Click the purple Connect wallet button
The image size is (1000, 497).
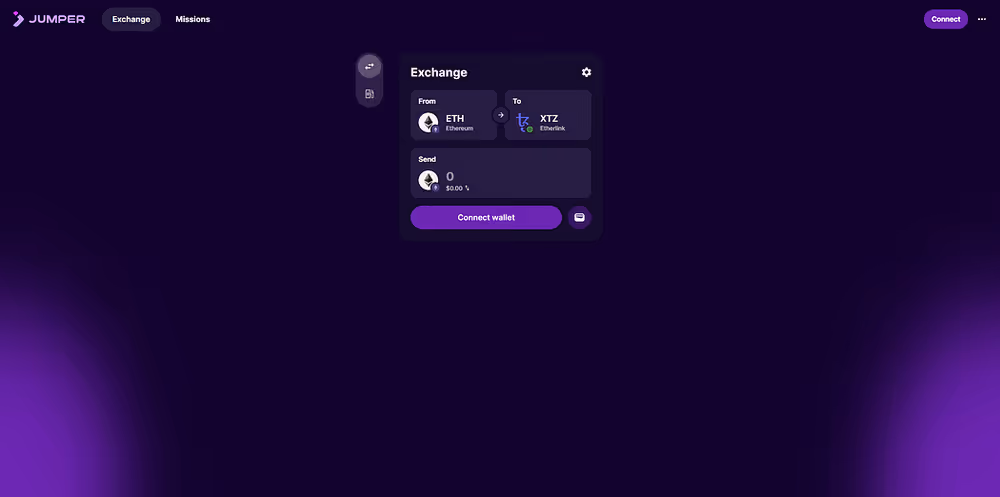click(486, 218)
